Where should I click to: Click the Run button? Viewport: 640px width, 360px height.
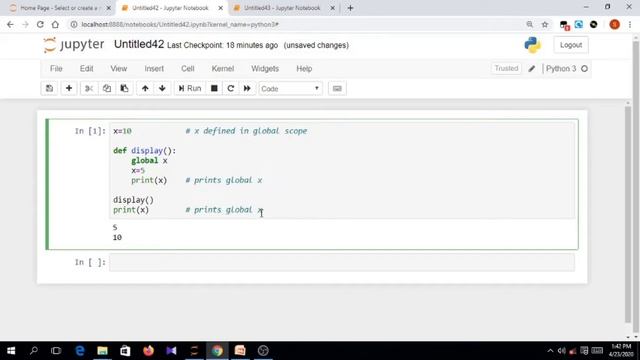point(190,89)
